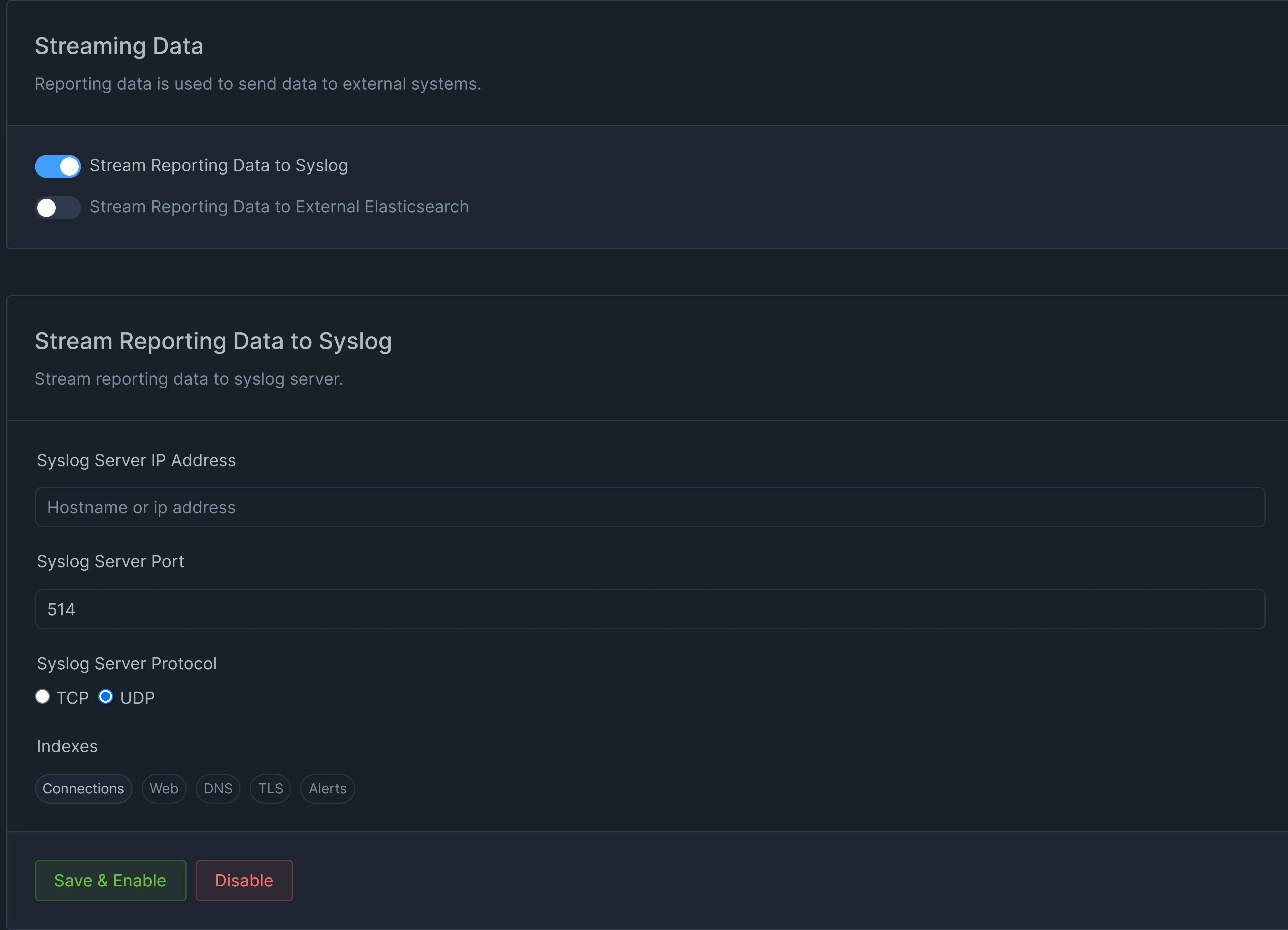This screenshot has width=1288, height=930.
Task: Select the DNS index chip
Action: tap(218, 788)
